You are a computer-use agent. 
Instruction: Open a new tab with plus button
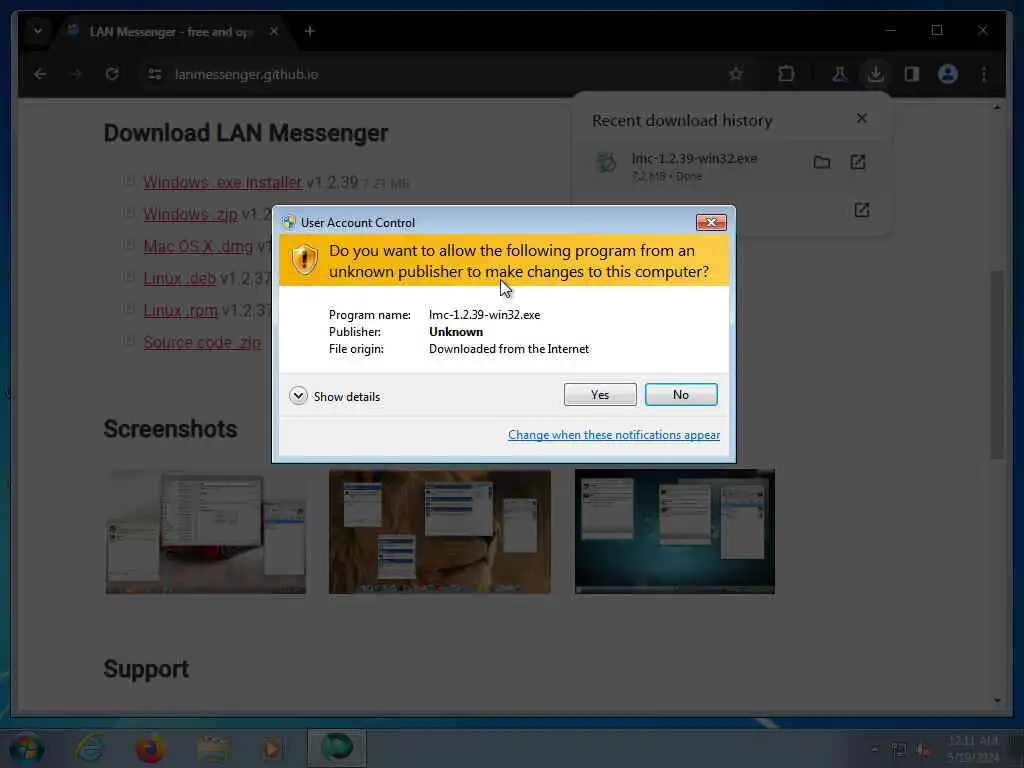click(x=310, y=31)
